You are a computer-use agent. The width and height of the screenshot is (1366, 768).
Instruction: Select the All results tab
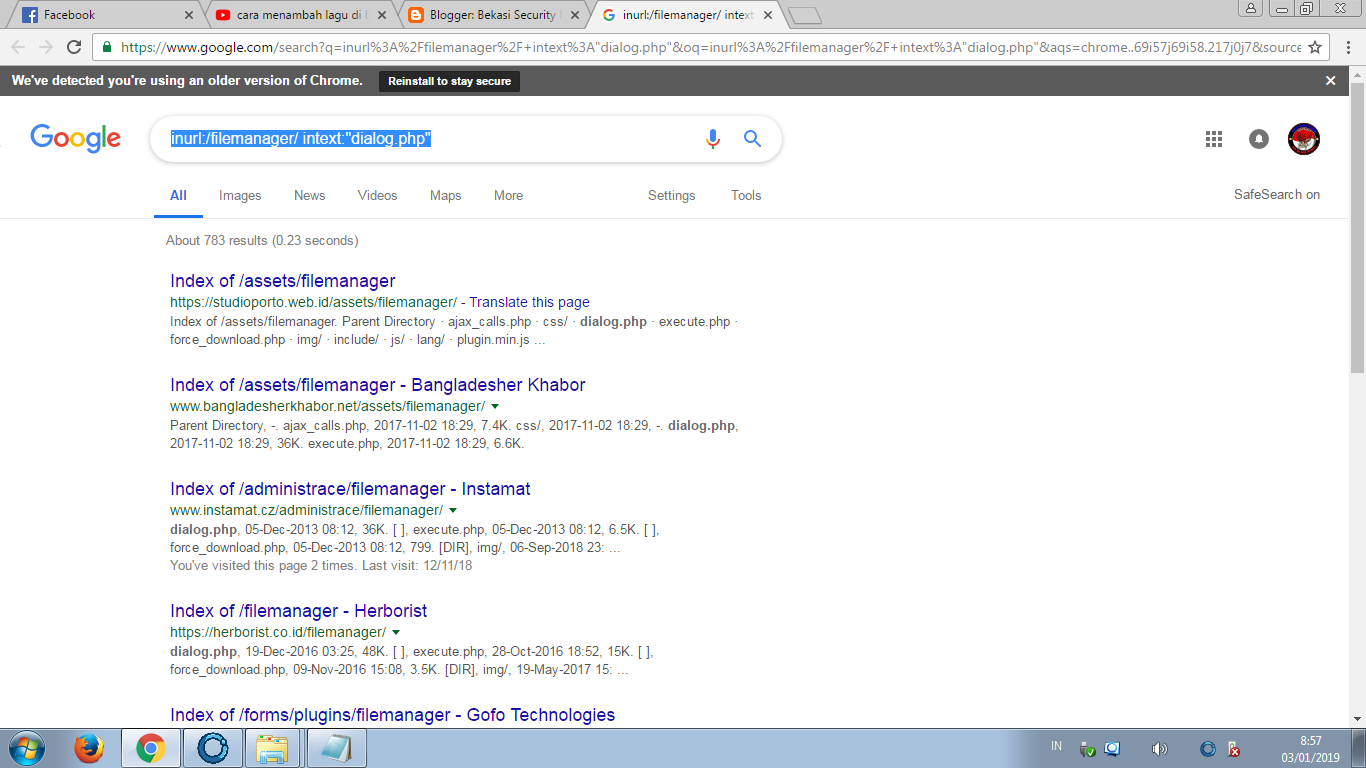(x=178, y=195)
